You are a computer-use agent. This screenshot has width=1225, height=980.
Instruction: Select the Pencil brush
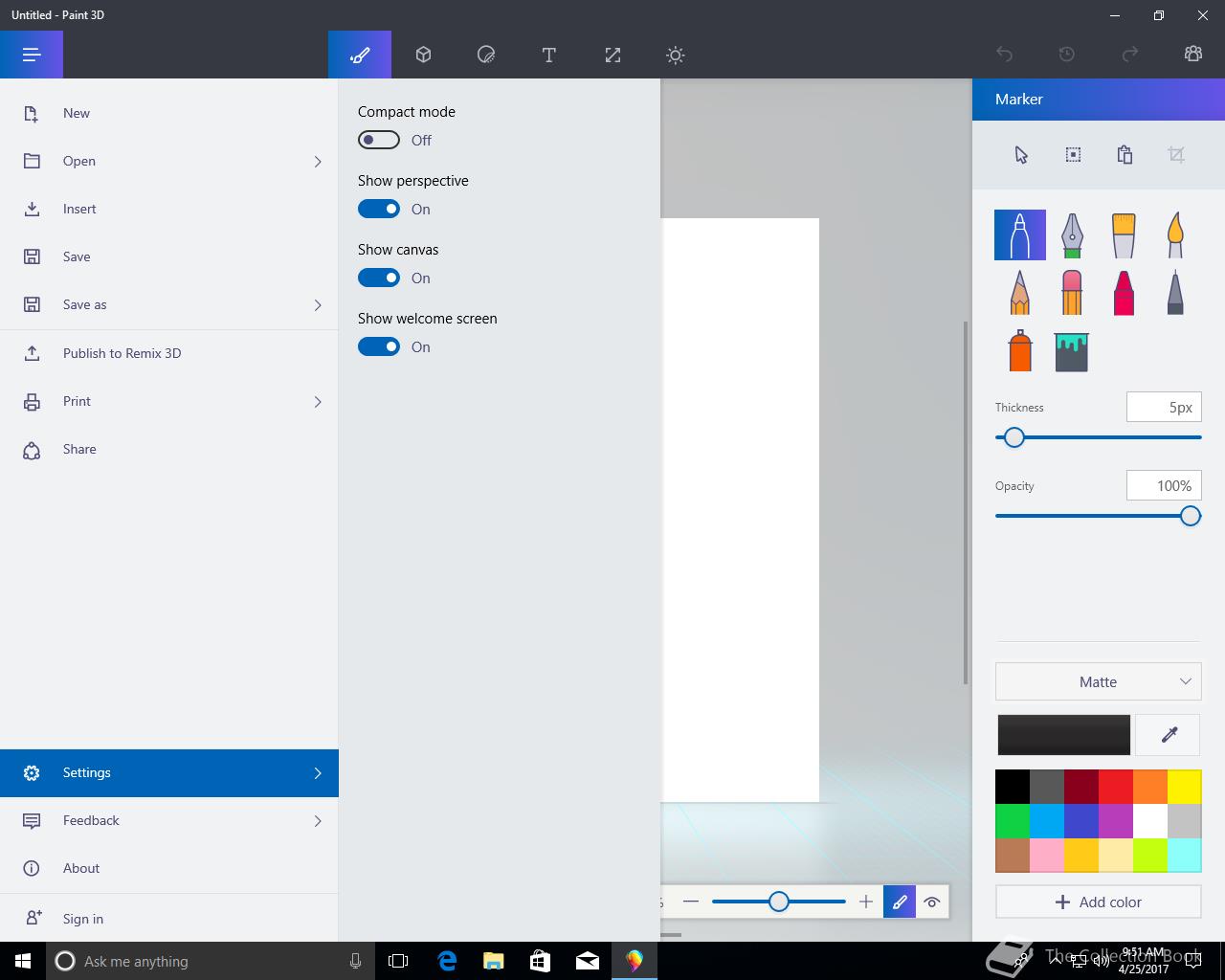point(1020,292)
